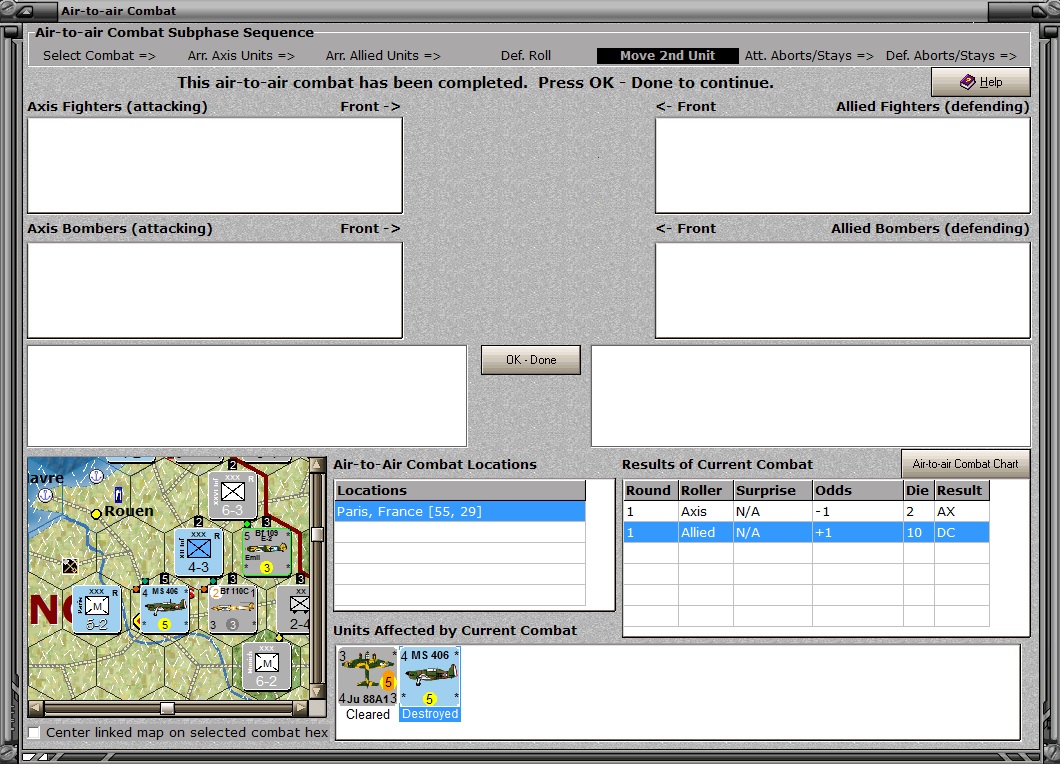1060x764 pixels.
Task: Click the DC result cell
Action: (x=962, y=532)
